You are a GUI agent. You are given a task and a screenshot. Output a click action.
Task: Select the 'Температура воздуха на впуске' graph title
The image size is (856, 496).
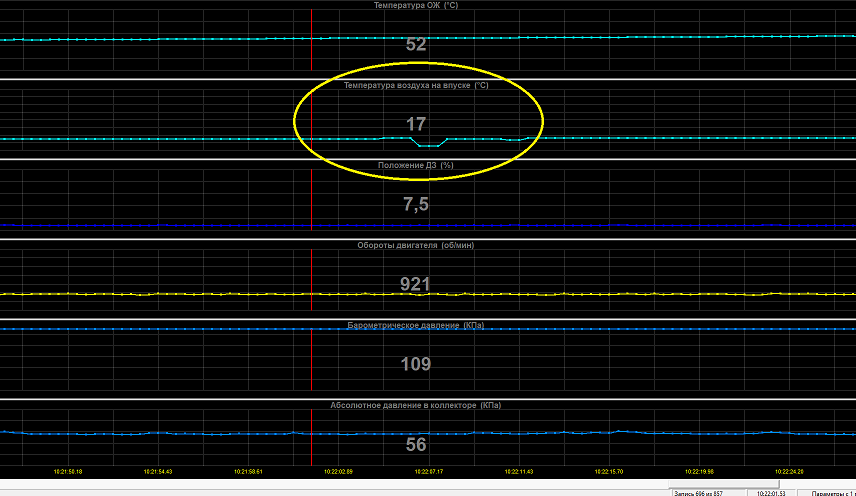(416, 85)
